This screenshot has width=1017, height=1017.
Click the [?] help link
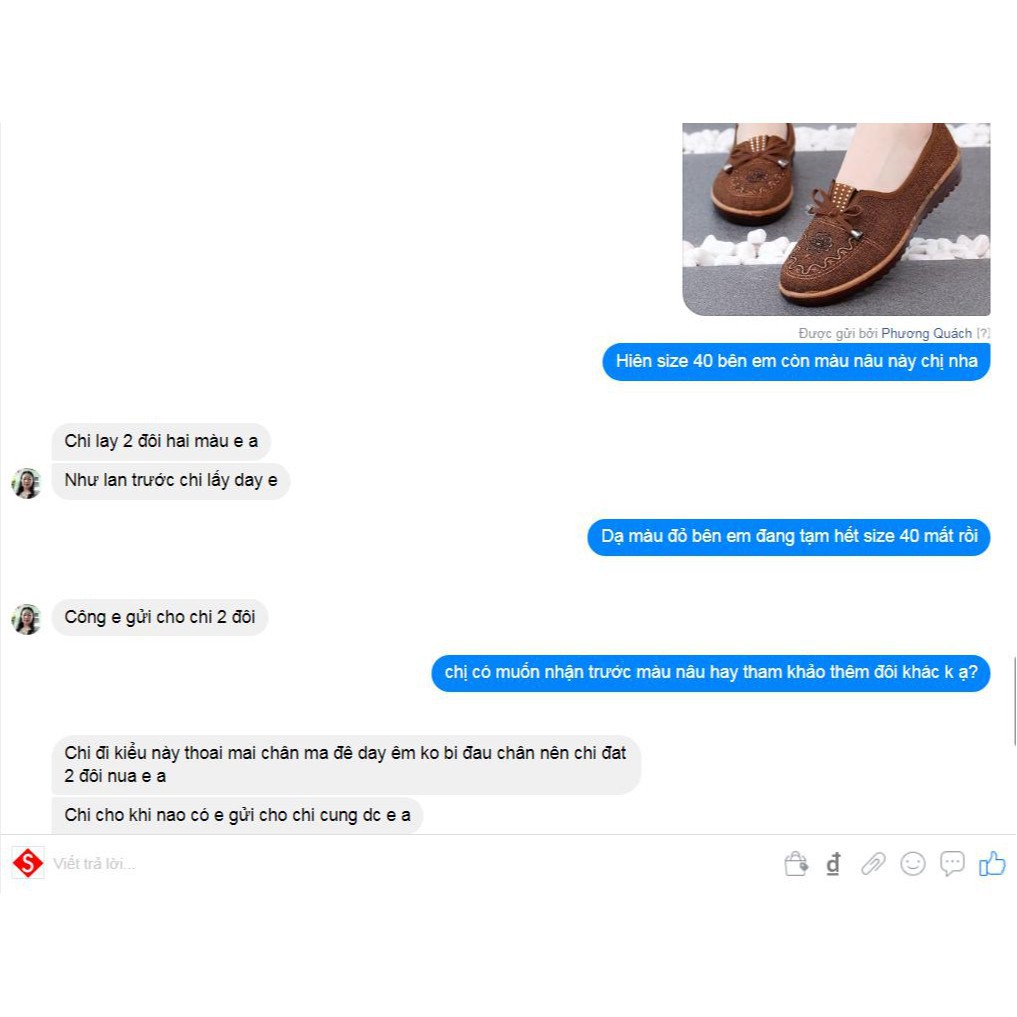(983, 333)
